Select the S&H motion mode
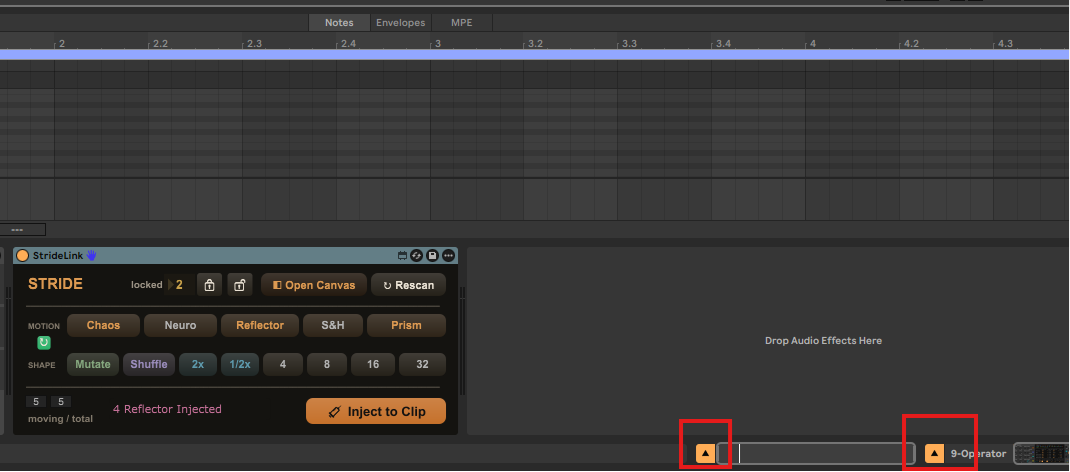This screenshot has width=1070, height=472. tap(333, 325)
